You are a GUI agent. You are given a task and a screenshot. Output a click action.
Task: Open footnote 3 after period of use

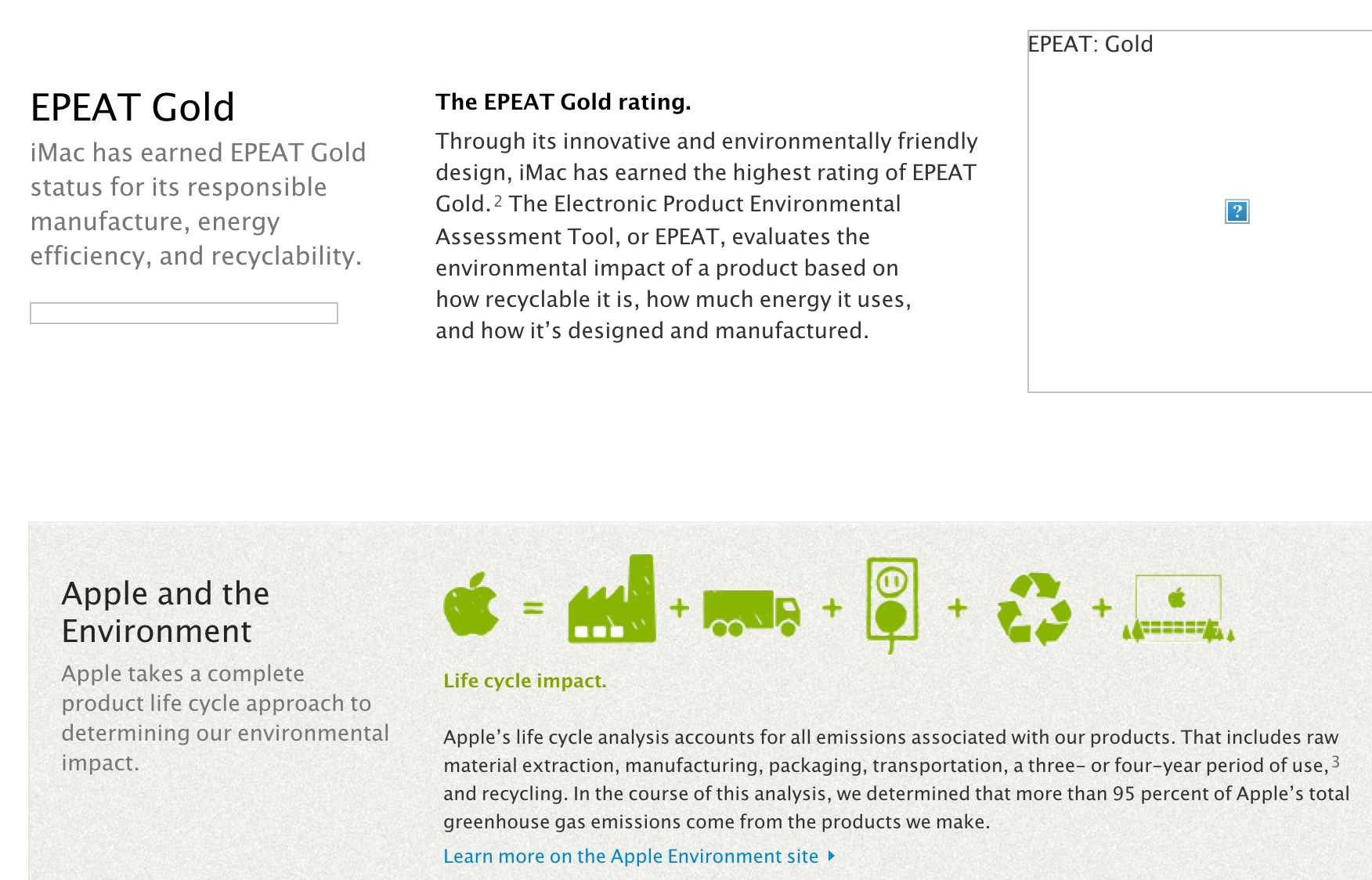[1335, 761]
